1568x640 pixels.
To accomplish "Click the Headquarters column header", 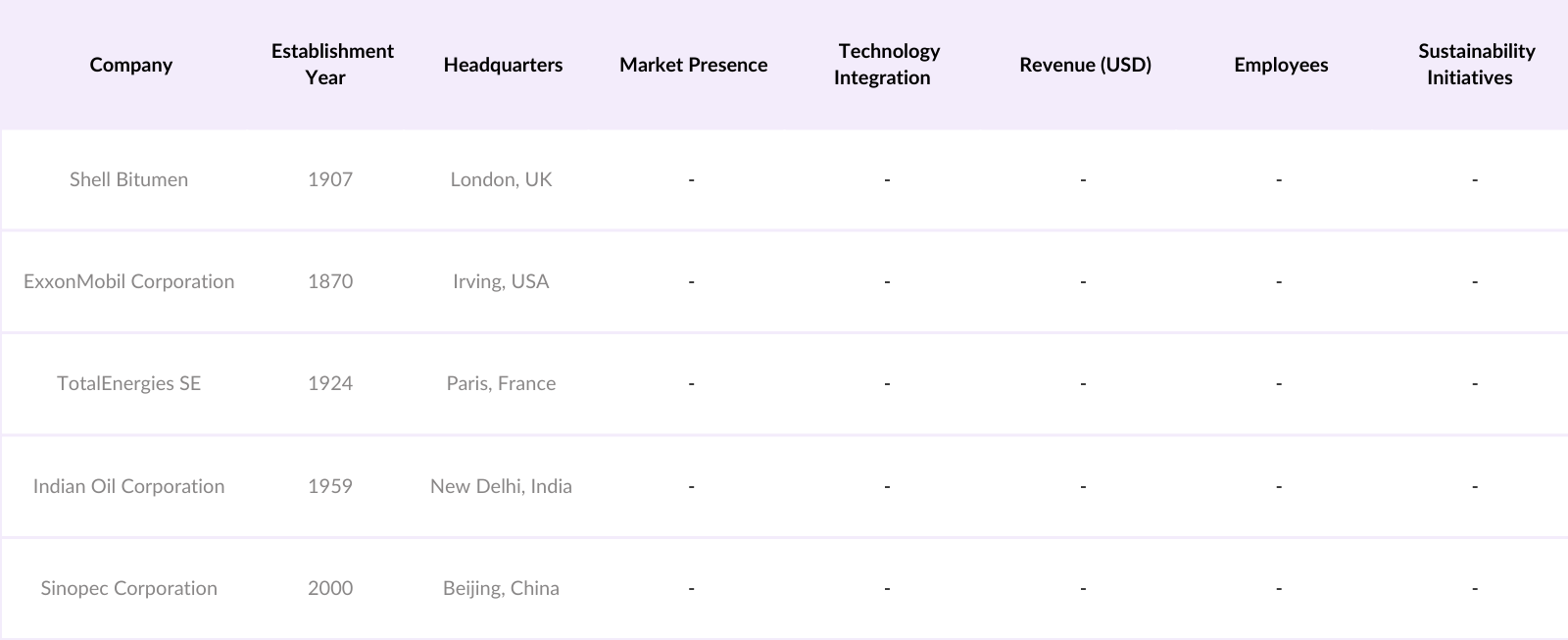I will (x=503, y=65).
